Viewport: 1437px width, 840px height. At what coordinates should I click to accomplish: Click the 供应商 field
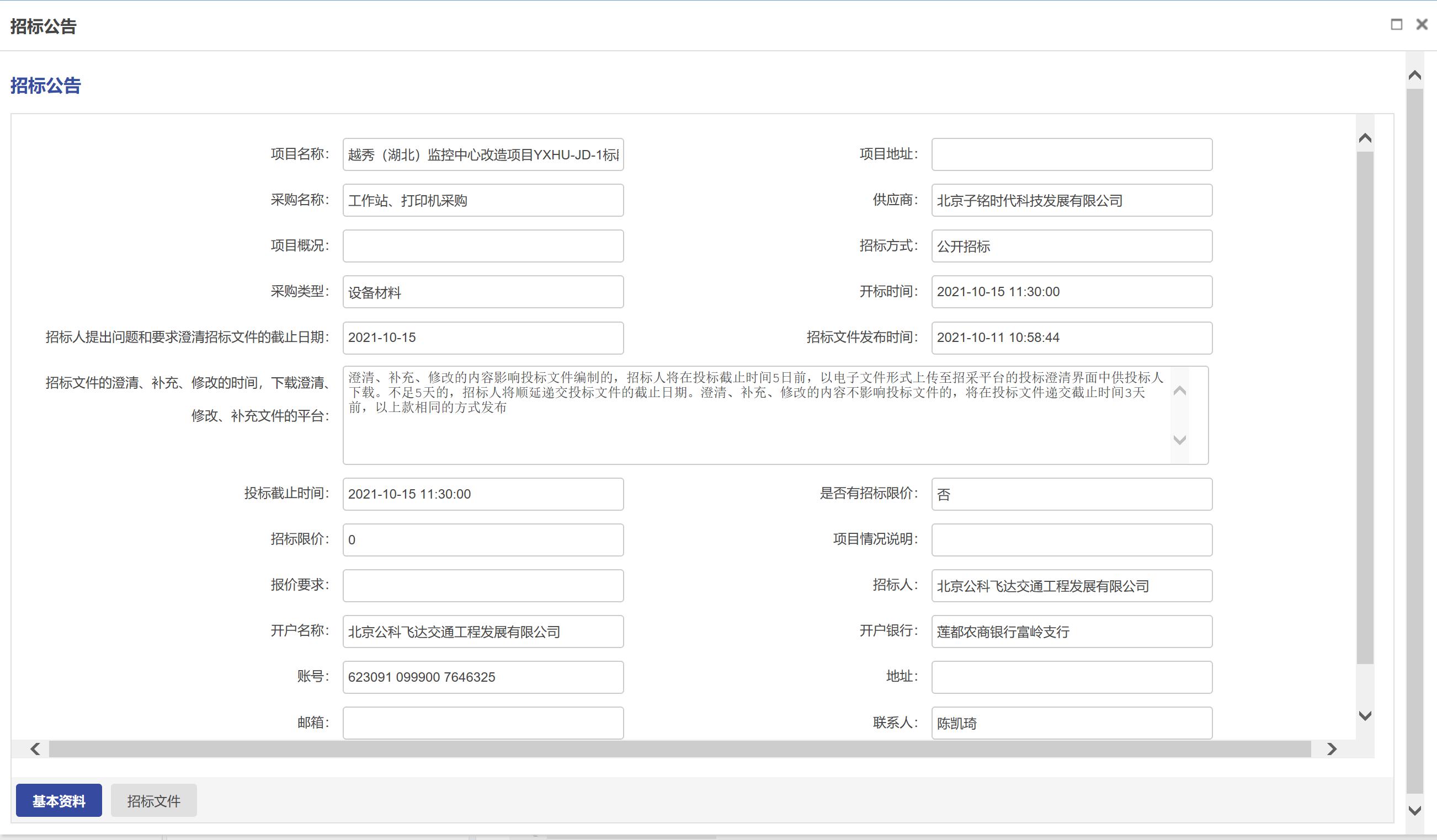tap(1072, 200)
